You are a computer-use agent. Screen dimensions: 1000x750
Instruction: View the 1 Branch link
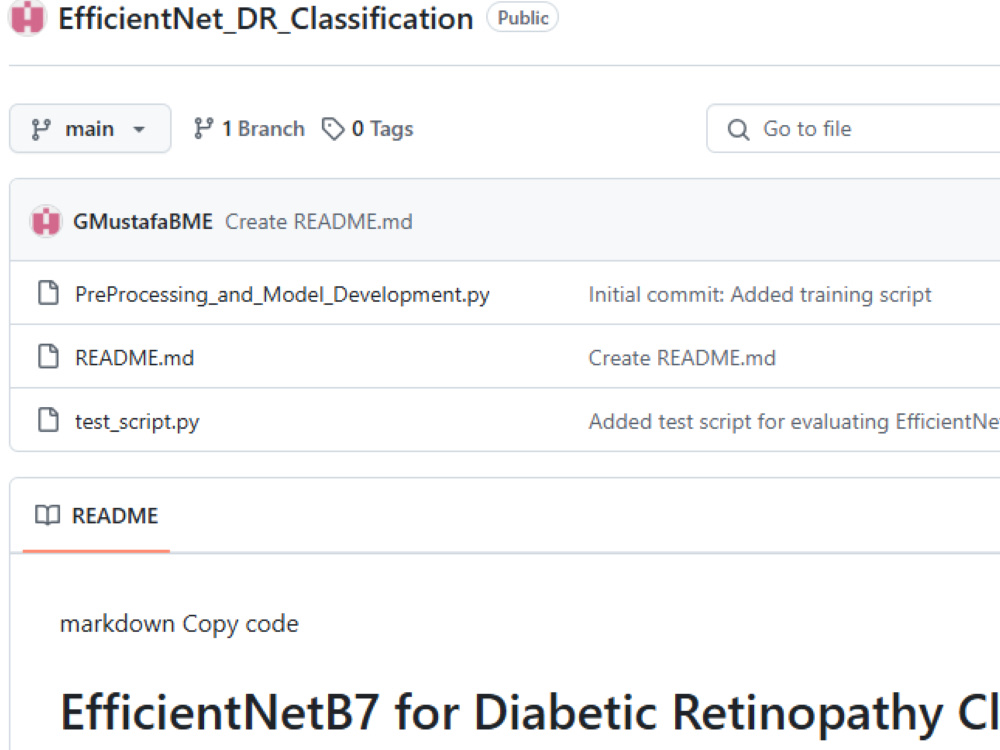coord(249,128)
